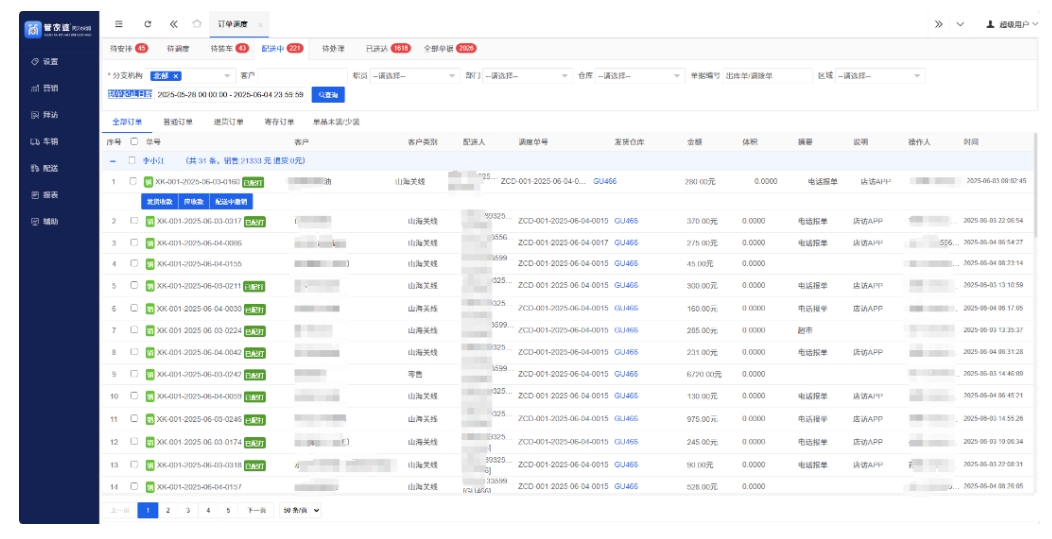Tick the 李小江 group checkbox
Viewport: 1052px width, 539px height.
tap(132, 160)
